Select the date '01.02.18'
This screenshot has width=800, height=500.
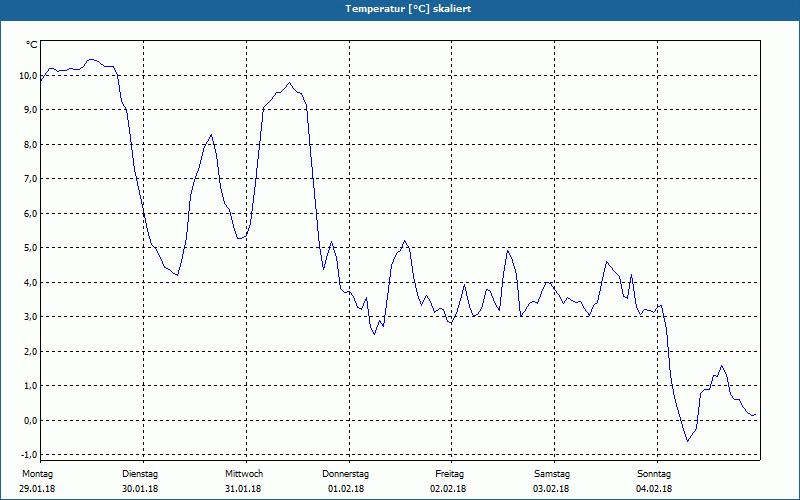coord(346,489)
